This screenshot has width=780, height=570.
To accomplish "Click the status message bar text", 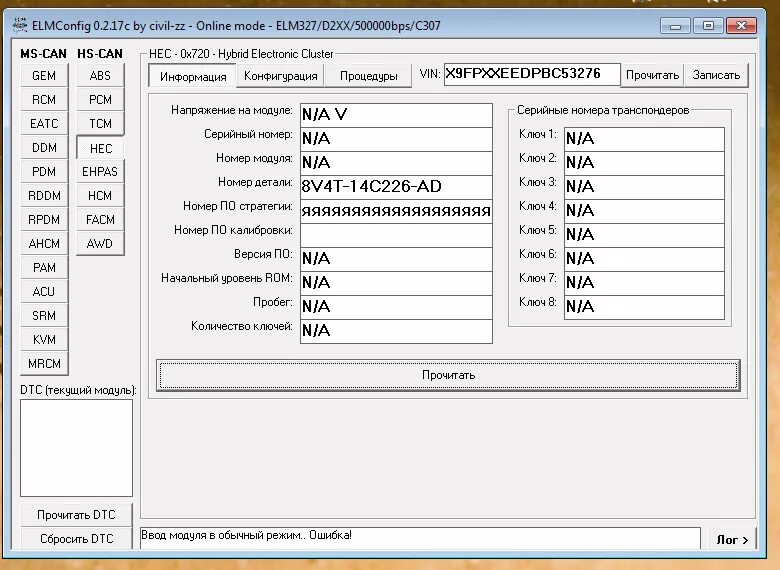I will (x=246, y=535).
